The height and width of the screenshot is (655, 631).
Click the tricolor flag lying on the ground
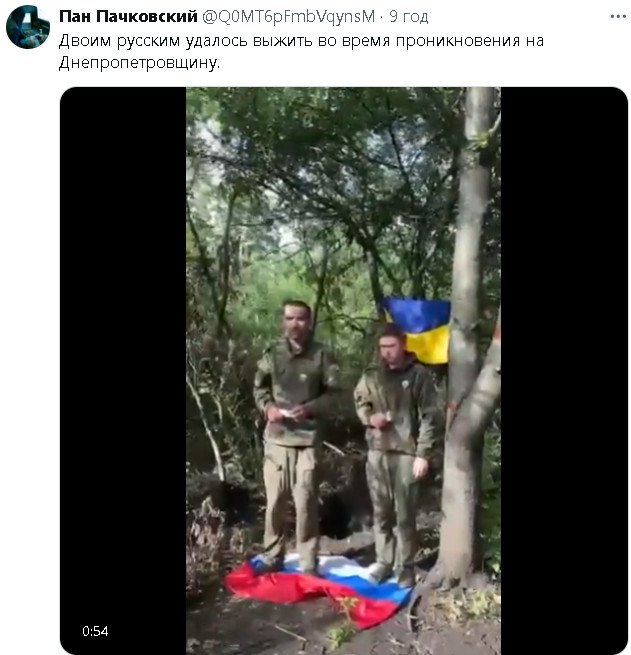319,588
